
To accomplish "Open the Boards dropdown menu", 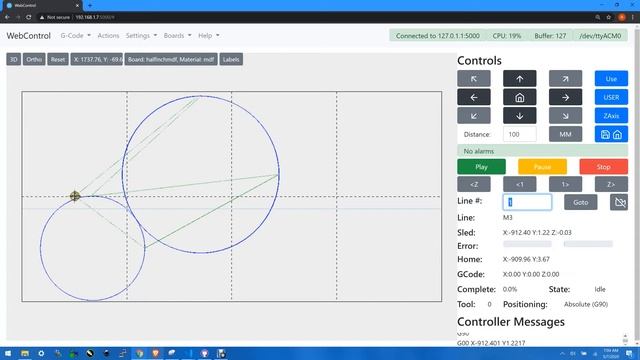I will [178, 36].
